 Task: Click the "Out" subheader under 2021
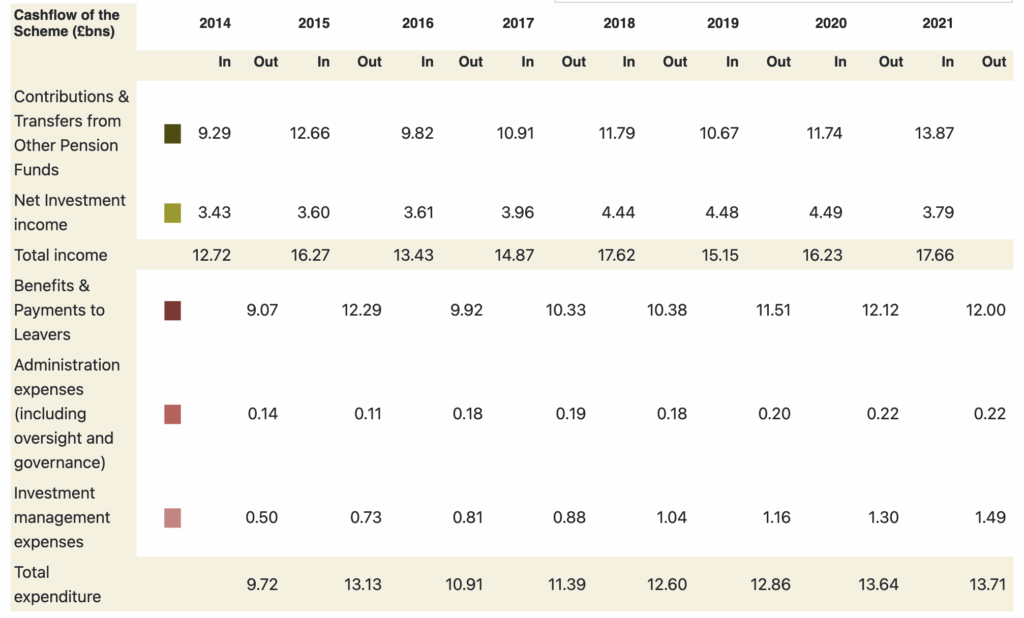pyautogui.click(x=993, y=61)
